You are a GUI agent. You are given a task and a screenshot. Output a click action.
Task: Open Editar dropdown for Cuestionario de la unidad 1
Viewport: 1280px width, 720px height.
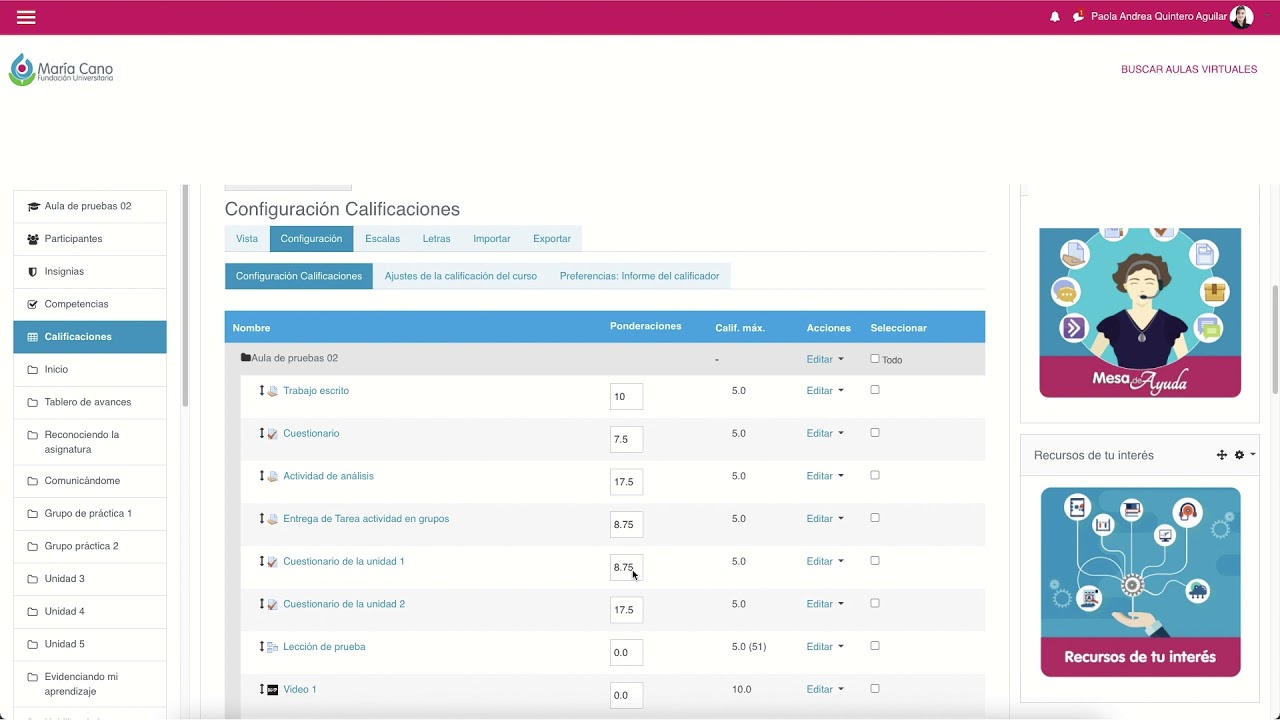[x=825, y=562]
